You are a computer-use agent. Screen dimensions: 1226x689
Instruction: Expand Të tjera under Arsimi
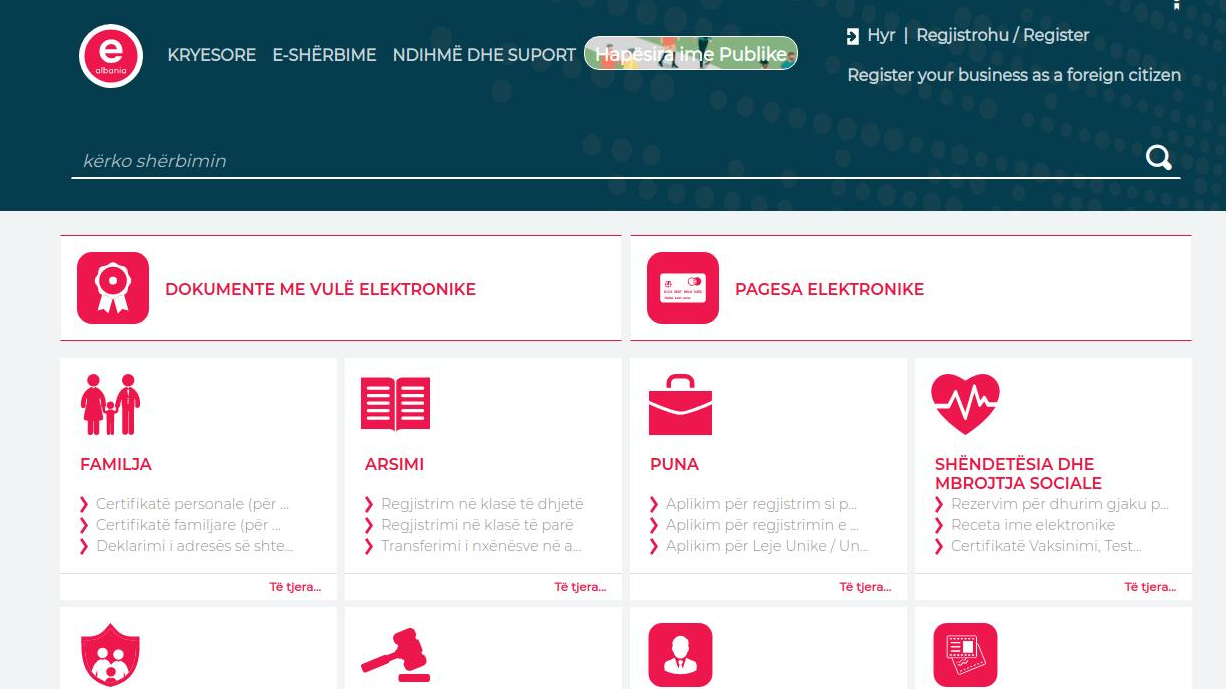coord(580,587)
